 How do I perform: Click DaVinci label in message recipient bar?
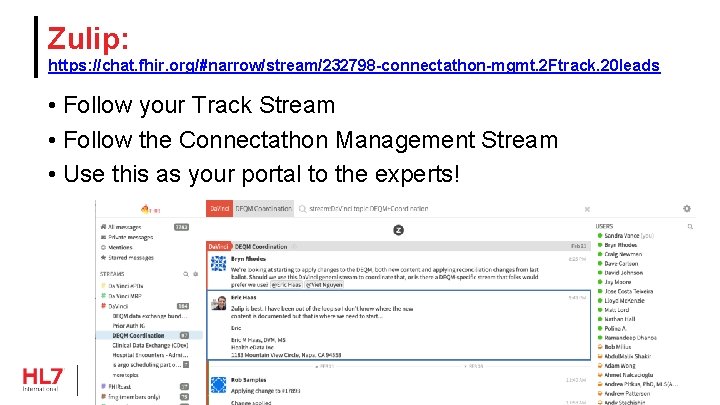click(x=219, y=247)
